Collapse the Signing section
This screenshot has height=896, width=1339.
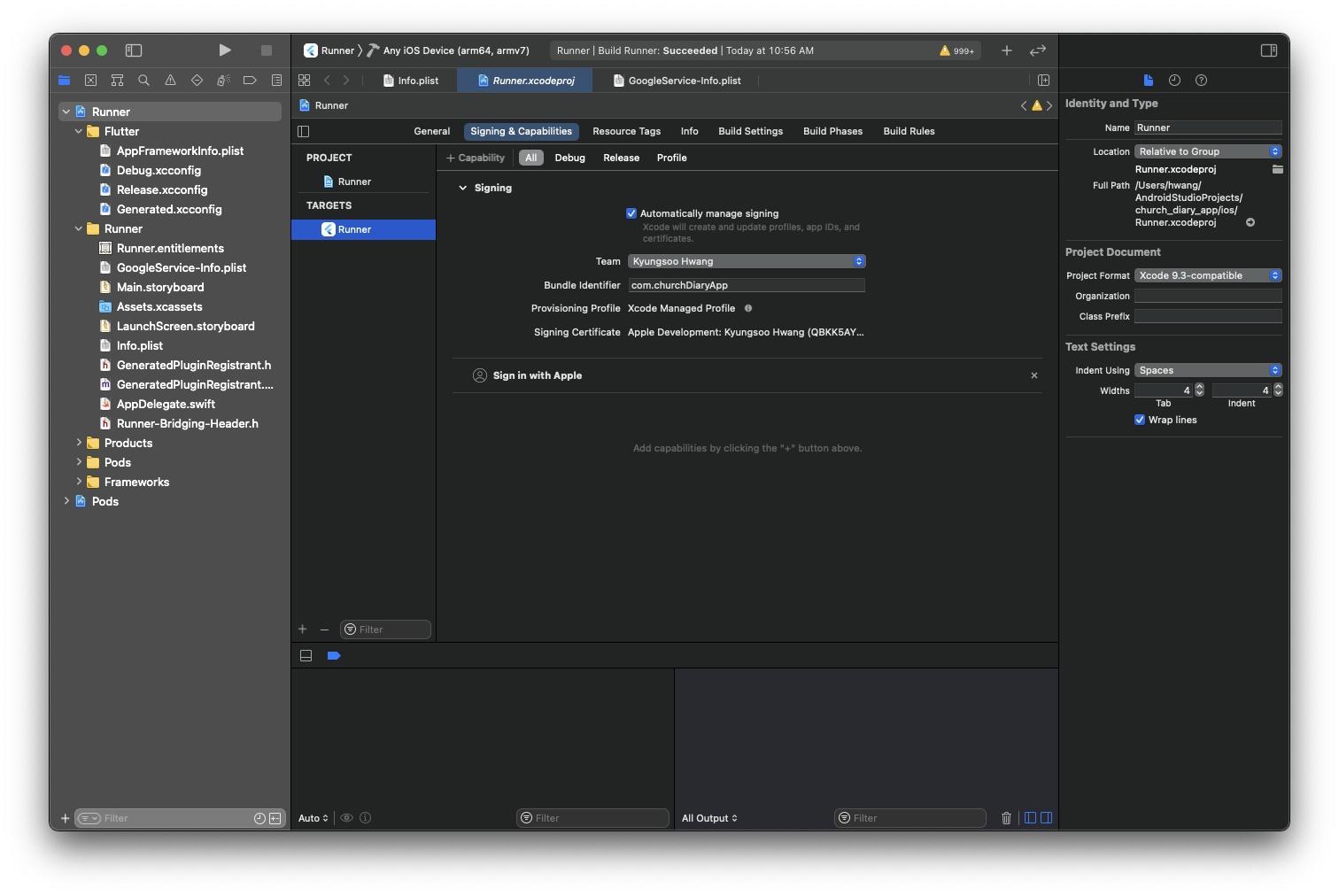pos(462,188)
